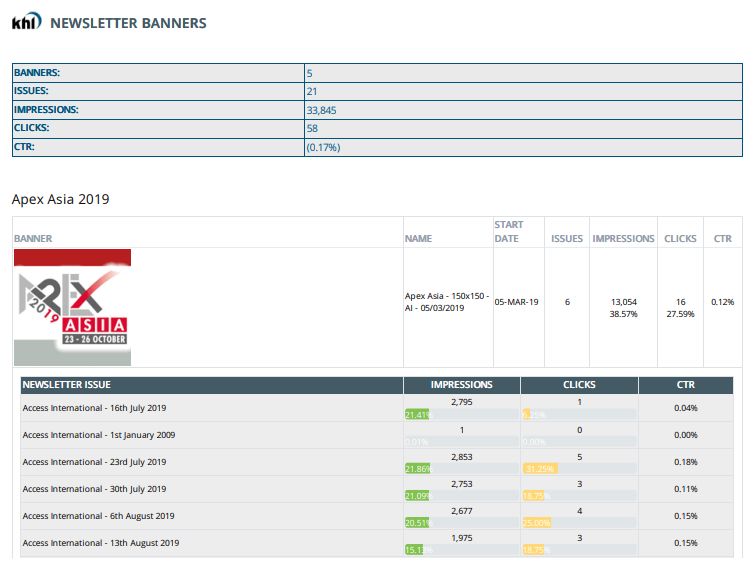Click the dark IMPRESSIONS header in issue table

[461, 385]
